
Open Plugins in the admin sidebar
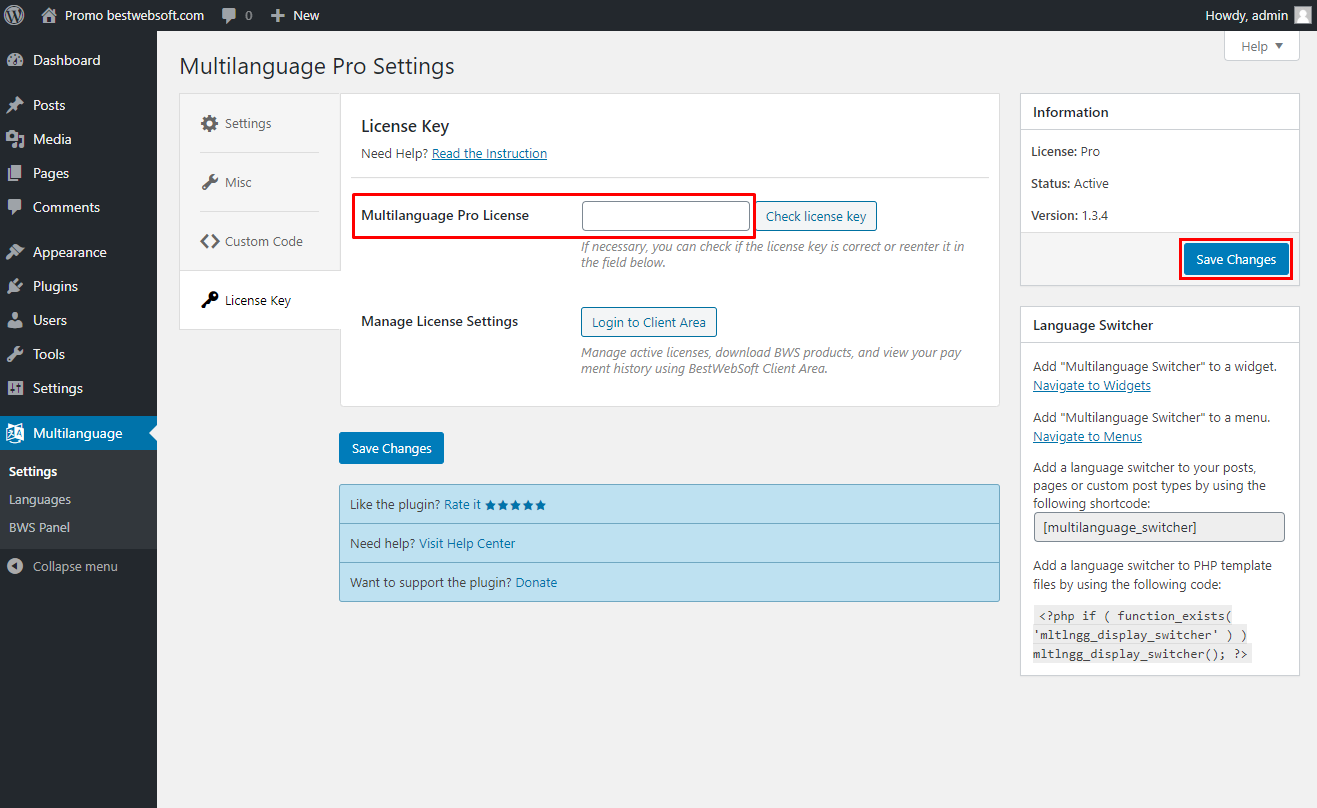pyautogui.click(x=78, y=286)
